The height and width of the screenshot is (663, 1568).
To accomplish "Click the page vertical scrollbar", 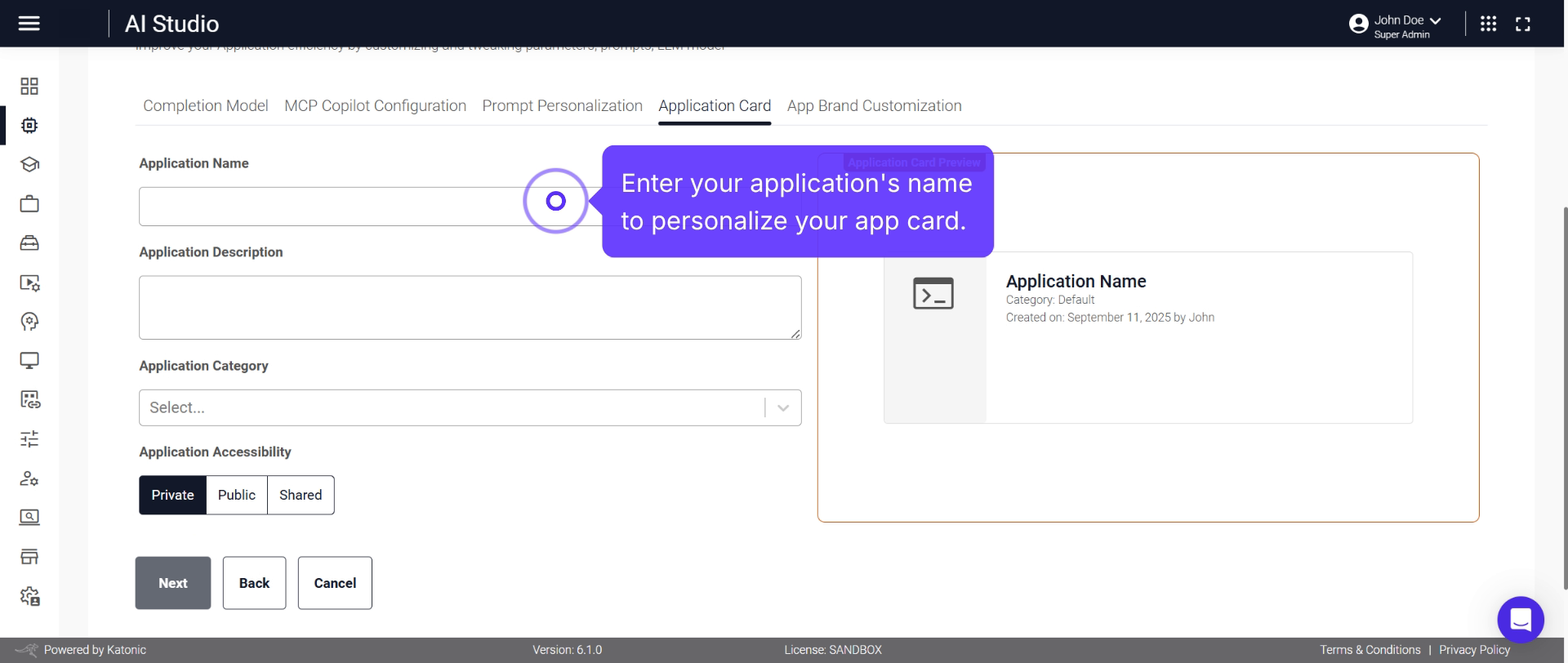I will point(1564,398).
